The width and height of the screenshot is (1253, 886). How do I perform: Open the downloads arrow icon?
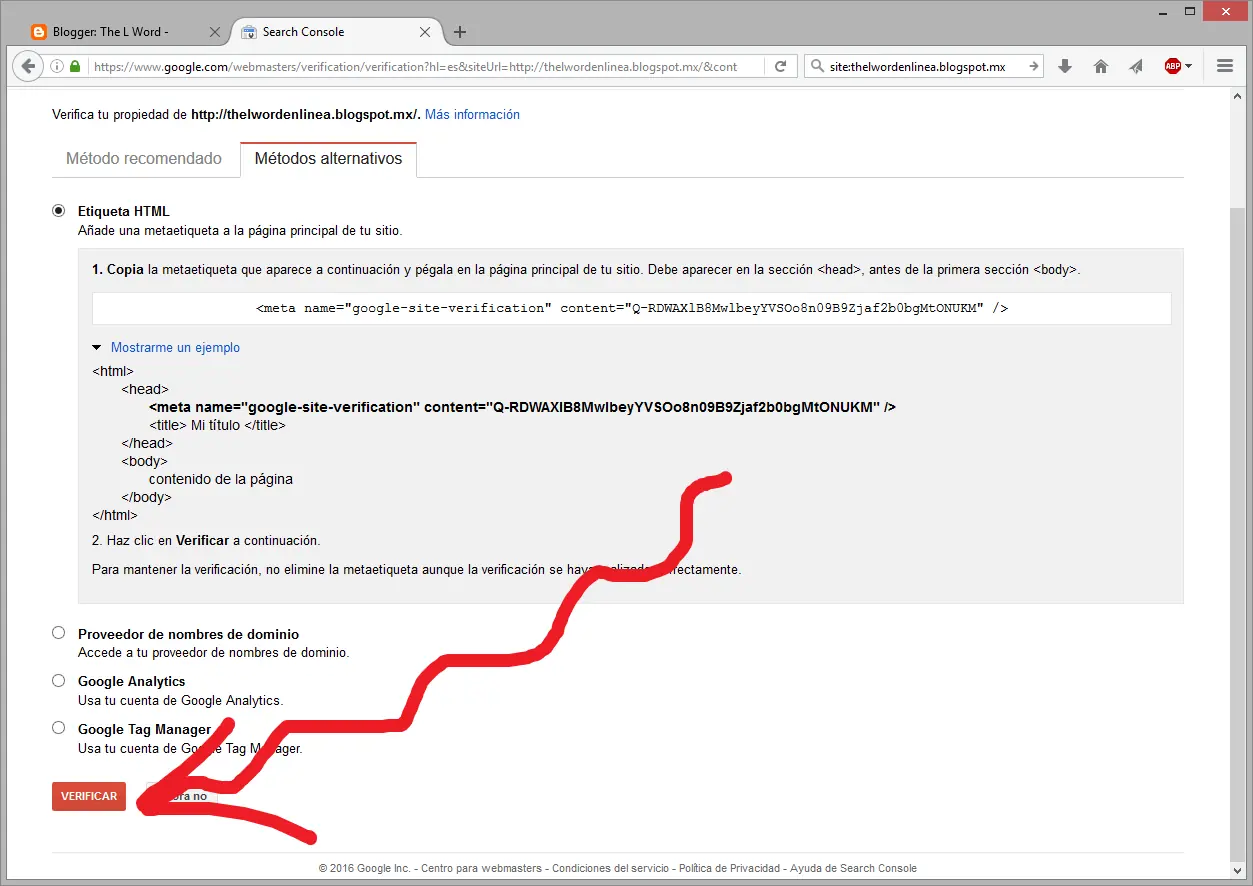pyautogui.click(x=1065, y=66)
